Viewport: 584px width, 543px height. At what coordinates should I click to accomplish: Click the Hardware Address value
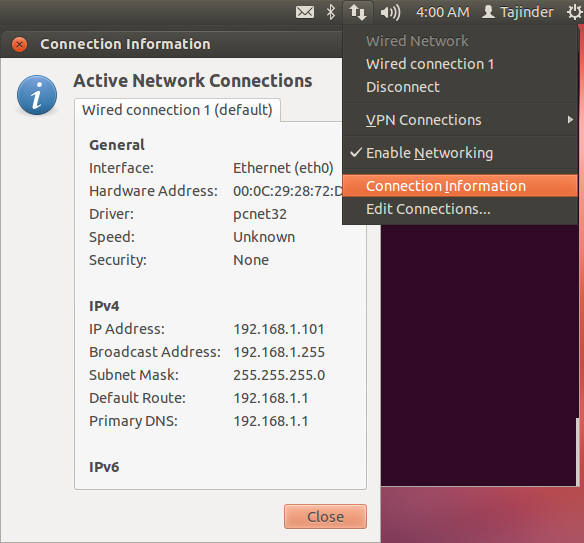pos(288,191)
